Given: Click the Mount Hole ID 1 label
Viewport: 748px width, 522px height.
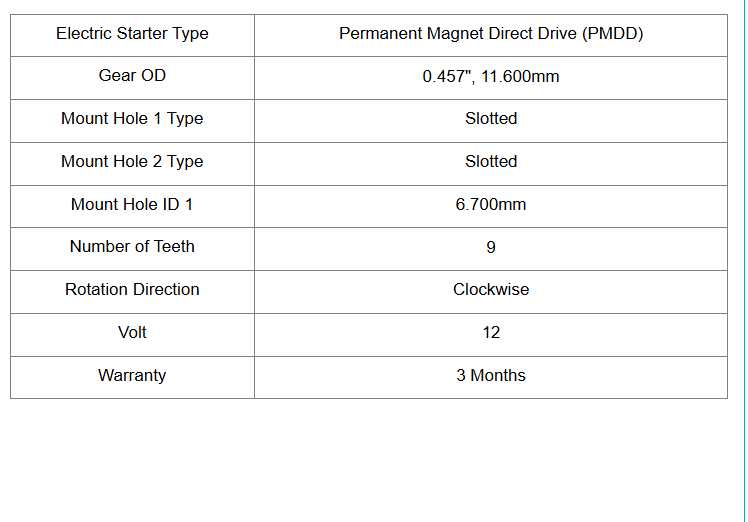Looking at the screenshot, I should point(132,205).
